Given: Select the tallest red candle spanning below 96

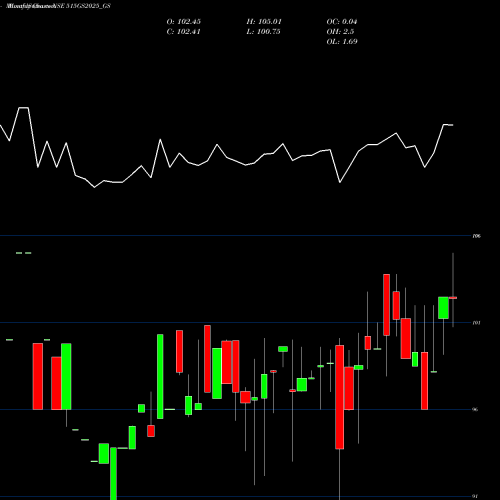Looking at the screenshot, I should 340,397.
